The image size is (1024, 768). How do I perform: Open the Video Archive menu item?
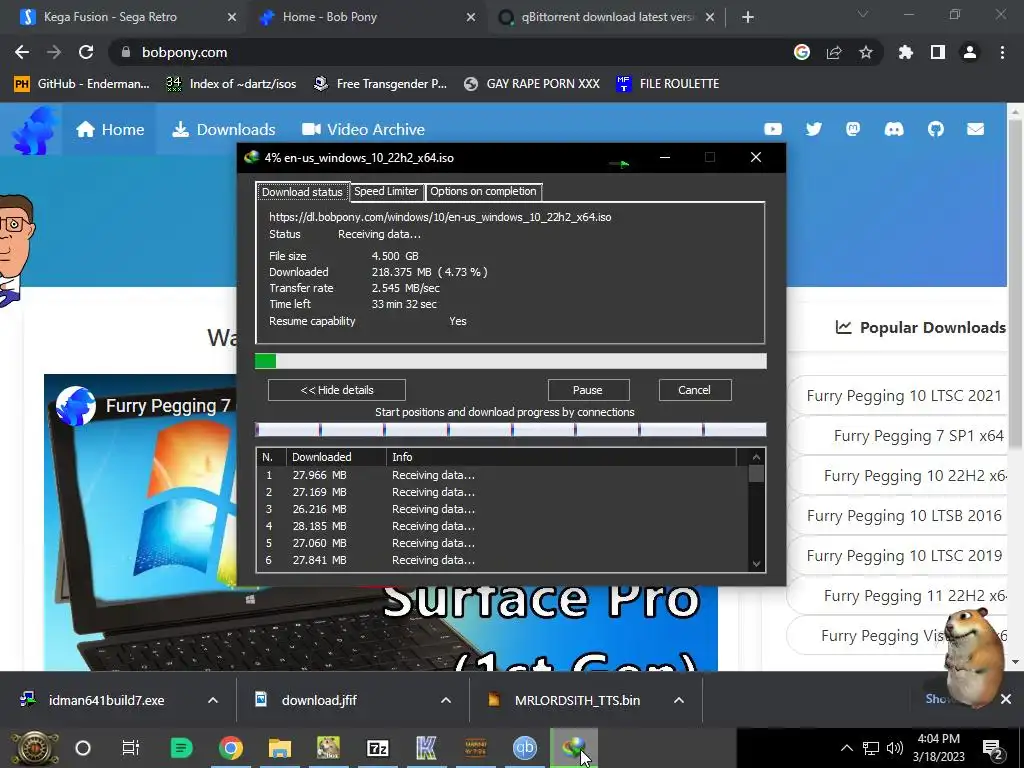tap(363, 129)
